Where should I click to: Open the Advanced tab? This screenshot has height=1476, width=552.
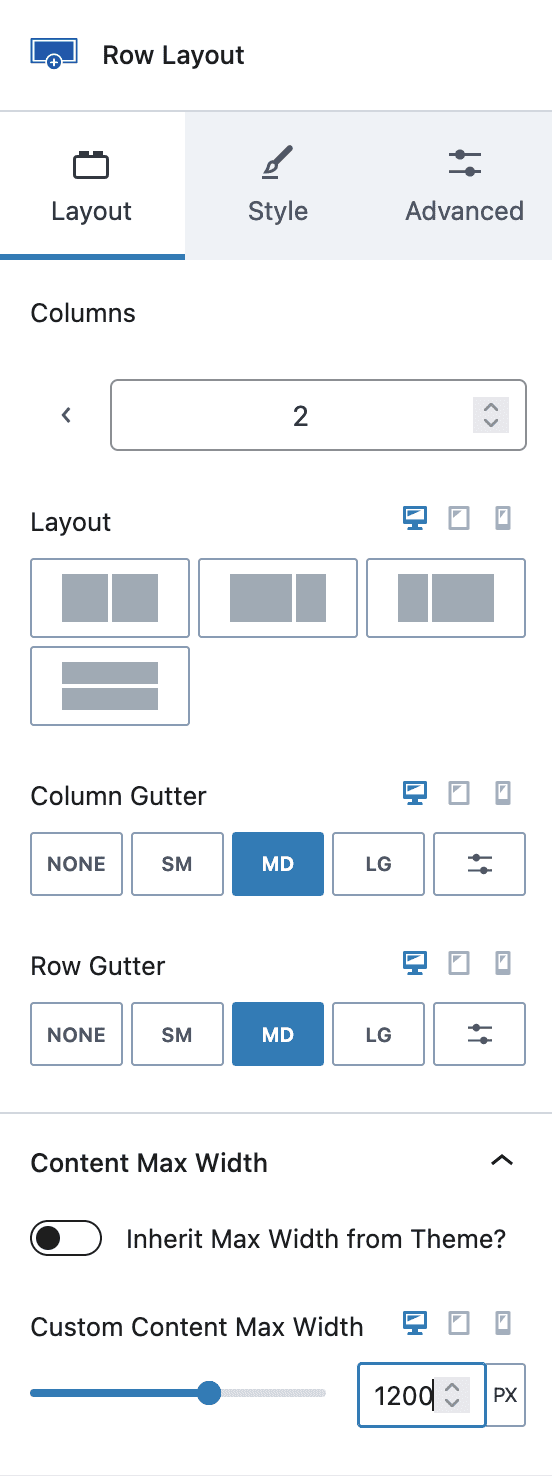click(x=464, y=185)
